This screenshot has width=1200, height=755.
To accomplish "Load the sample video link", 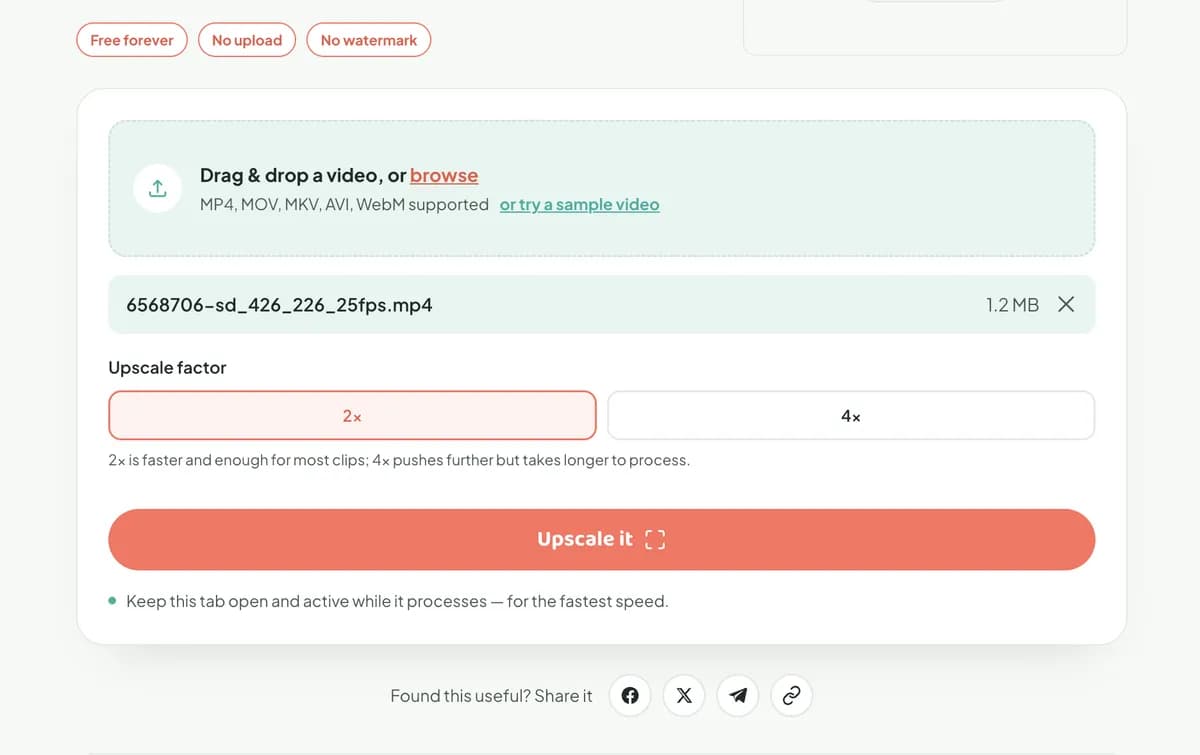I will click(580, 204).
